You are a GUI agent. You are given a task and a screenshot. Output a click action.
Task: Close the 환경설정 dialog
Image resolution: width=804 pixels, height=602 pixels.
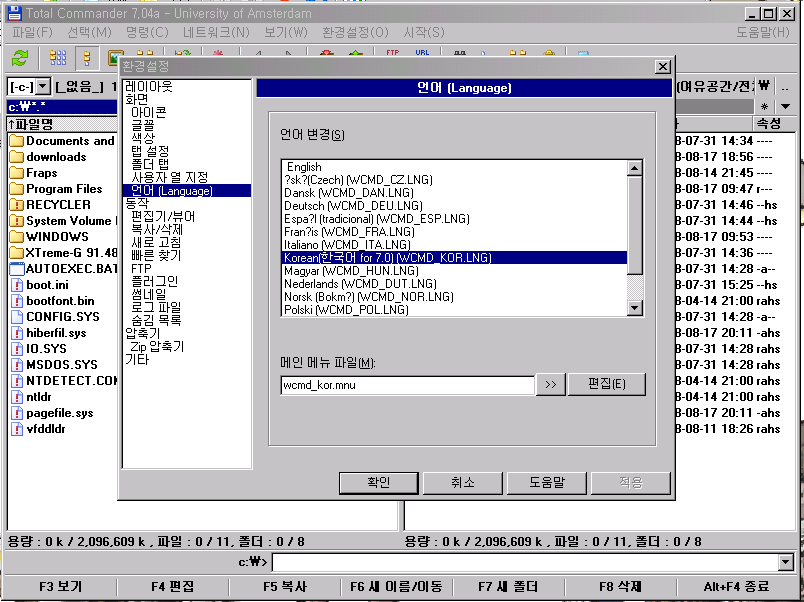(662, 67)
